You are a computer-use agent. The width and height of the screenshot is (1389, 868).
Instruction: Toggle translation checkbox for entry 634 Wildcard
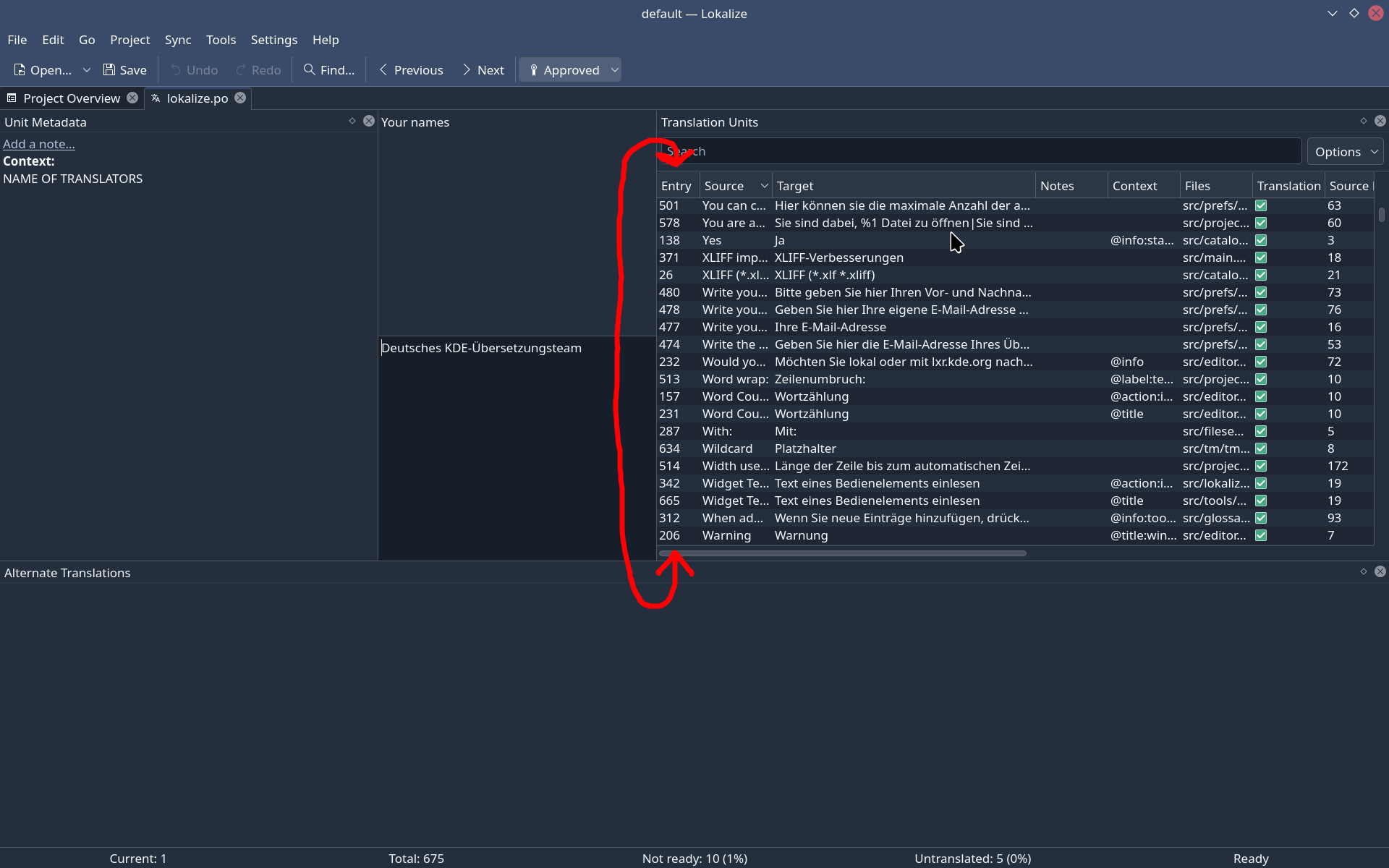pyautogui.click(x=1261, y=448)
